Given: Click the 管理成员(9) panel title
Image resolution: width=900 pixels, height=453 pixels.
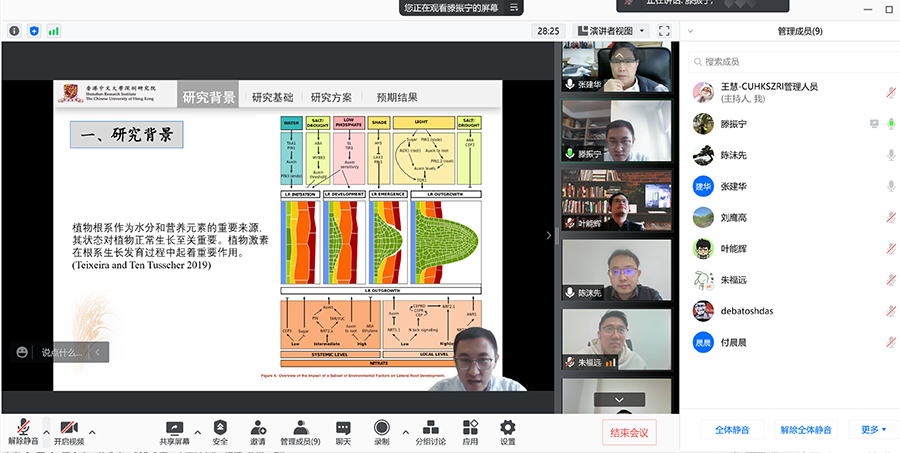Looking at the screenshot, I should click(800, 31).
